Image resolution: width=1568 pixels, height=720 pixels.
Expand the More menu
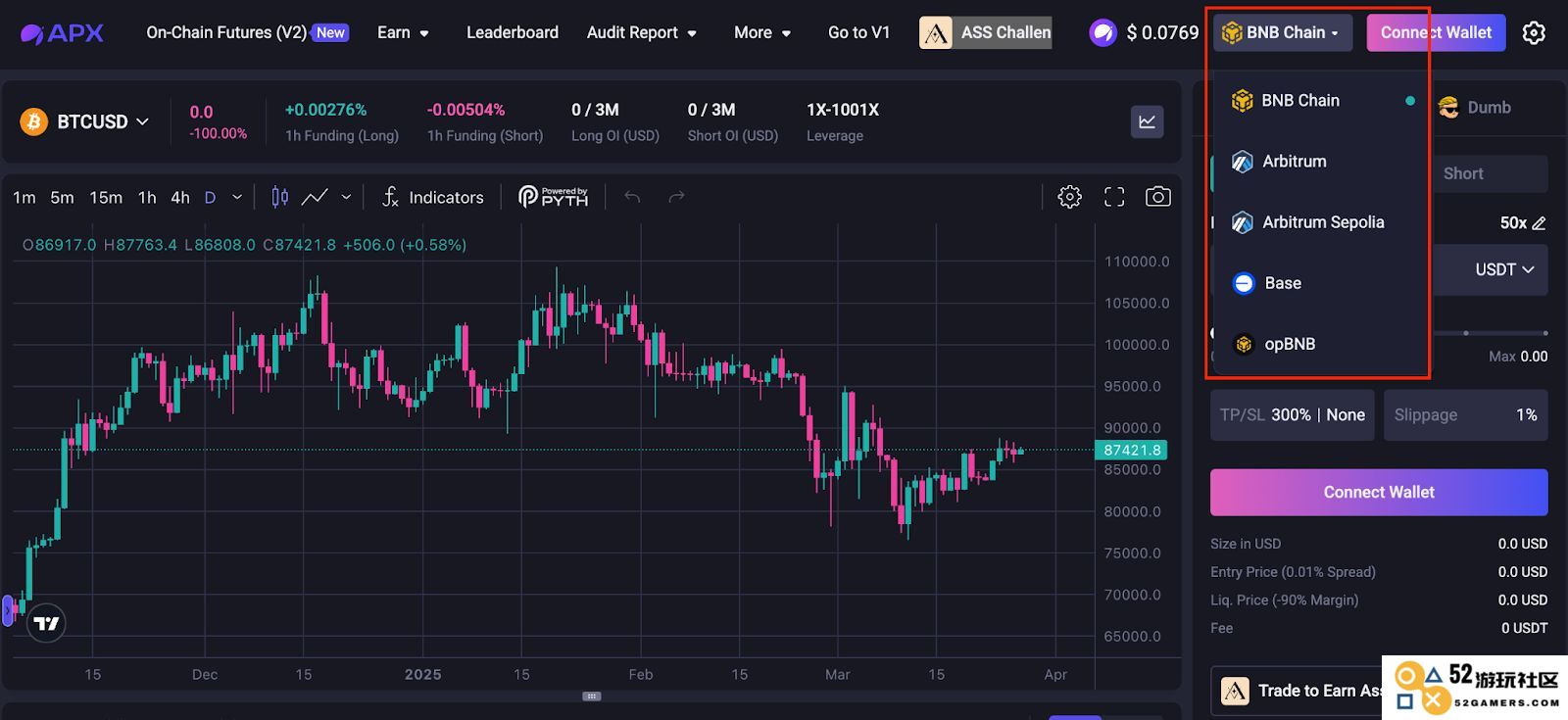762,32
